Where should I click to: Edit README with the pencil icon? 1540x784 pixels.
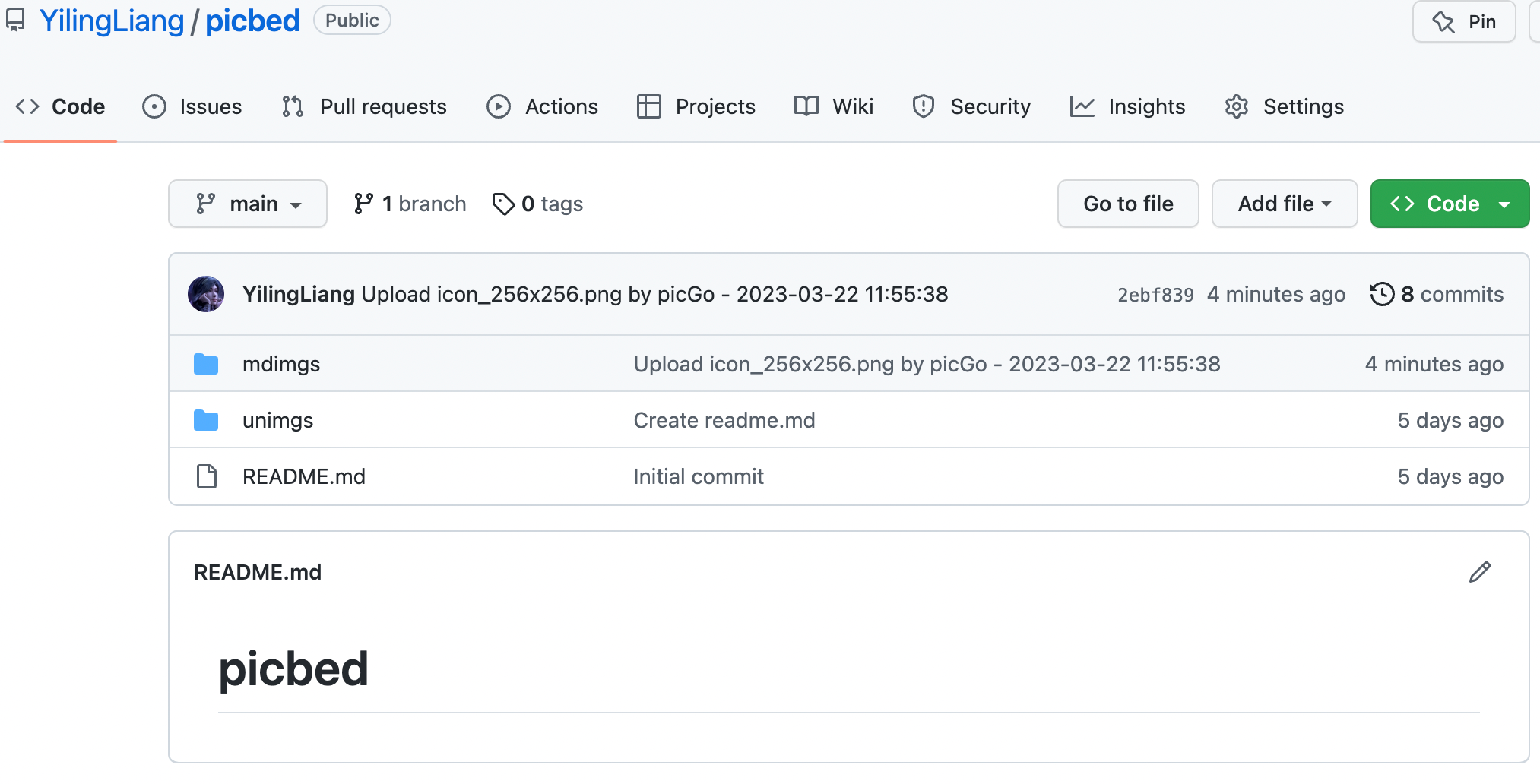pos(1479,572)
